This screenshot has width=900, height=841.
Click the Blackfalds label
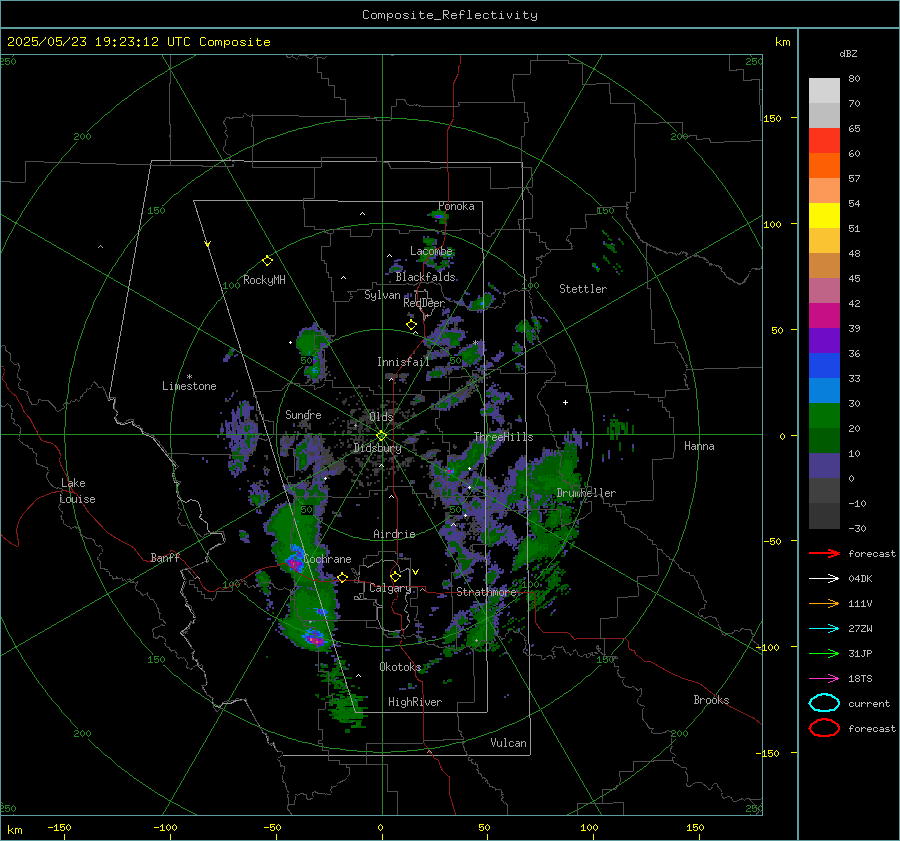coord(425,277)
